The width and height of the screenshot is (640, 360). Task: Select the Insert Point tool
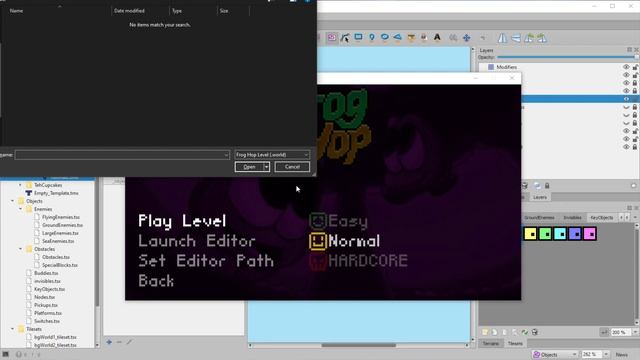tap(371, 38)
